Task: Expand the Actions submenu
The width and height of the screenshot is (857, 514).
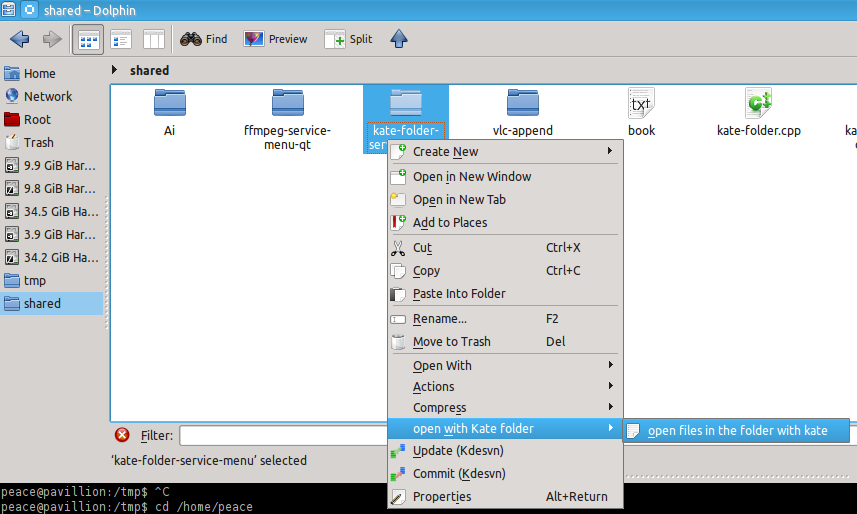Action: tap(506, 387)
